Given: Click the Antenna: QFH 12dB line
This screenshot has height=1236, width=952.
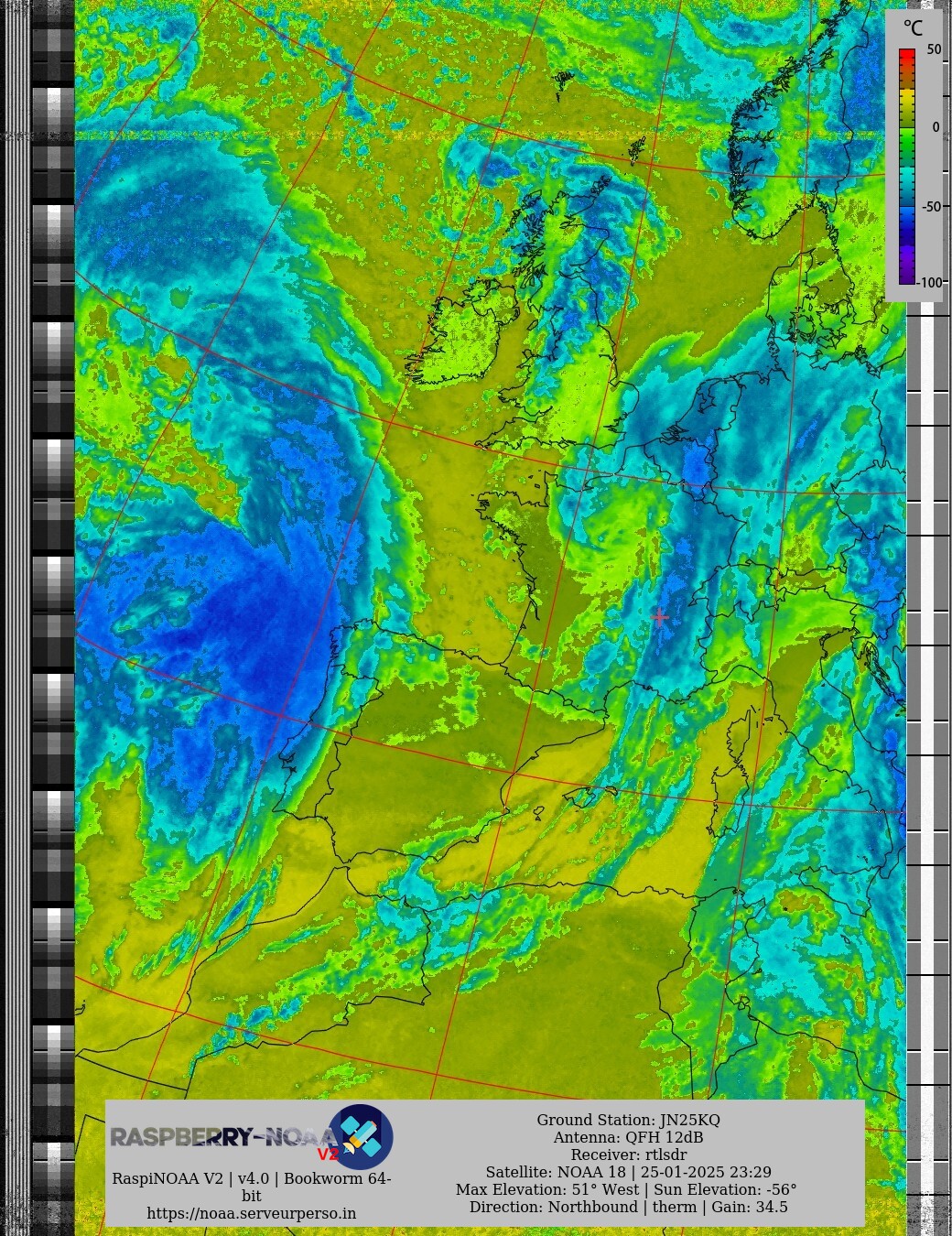Looking at the screenshot, I should point(628,1137).
